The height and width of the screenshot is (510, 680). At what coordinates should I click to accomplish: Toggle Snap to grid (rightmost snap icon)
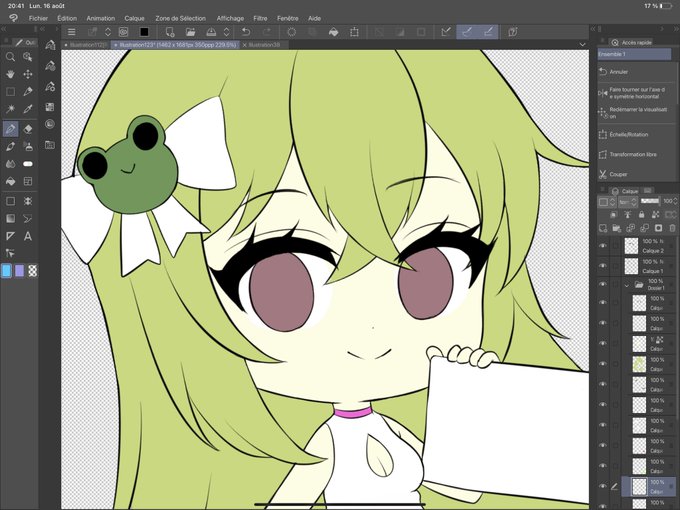point(488,32)
